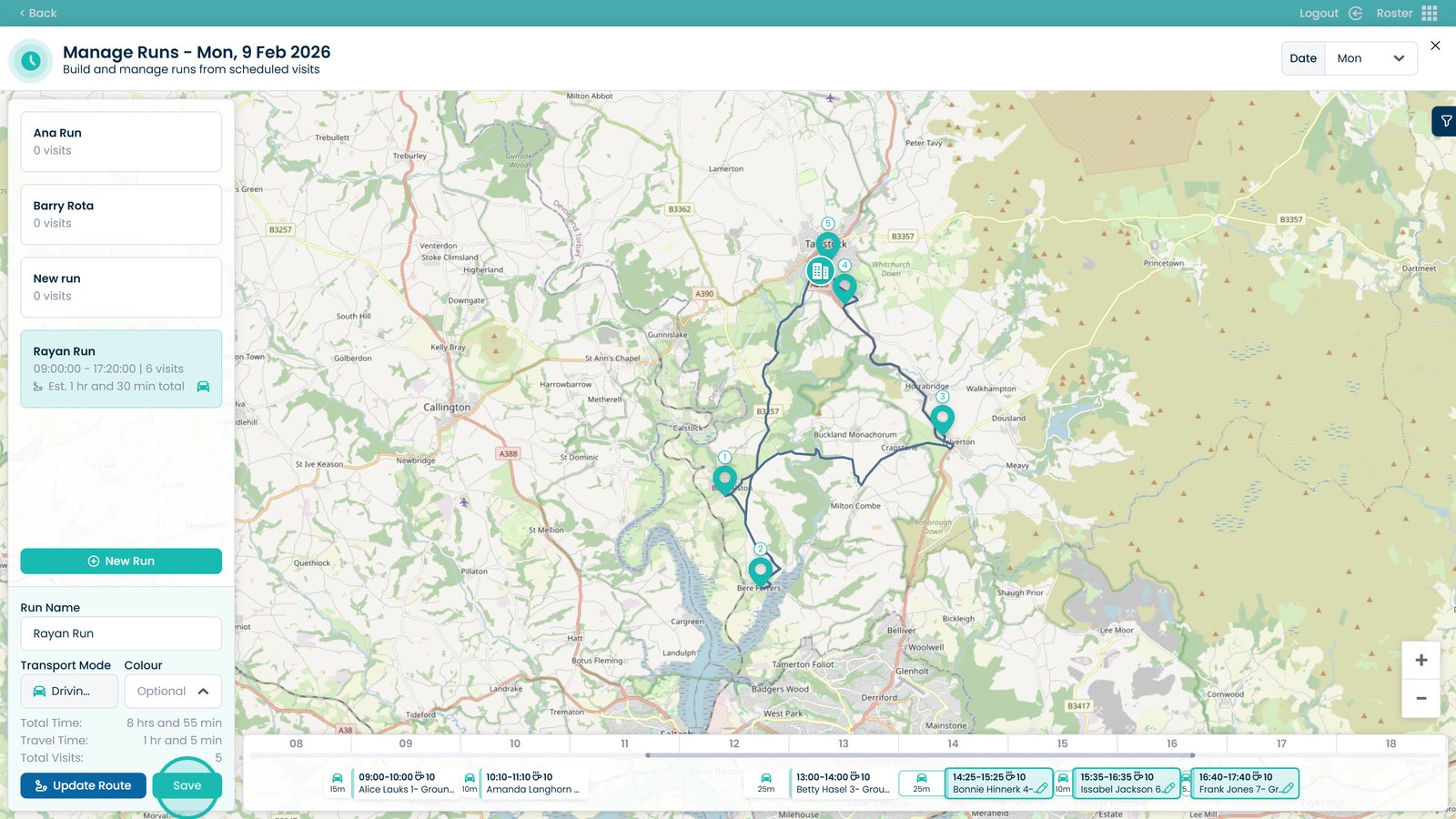Select the Barry Rota run card
The image size is (1456, 819).
[121, 215]
